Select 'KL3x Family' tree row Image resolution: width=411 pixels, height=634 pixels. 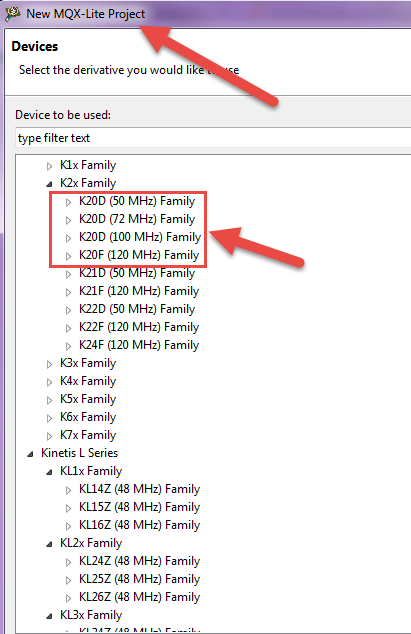pyautogui.click(x=91, y=615)
